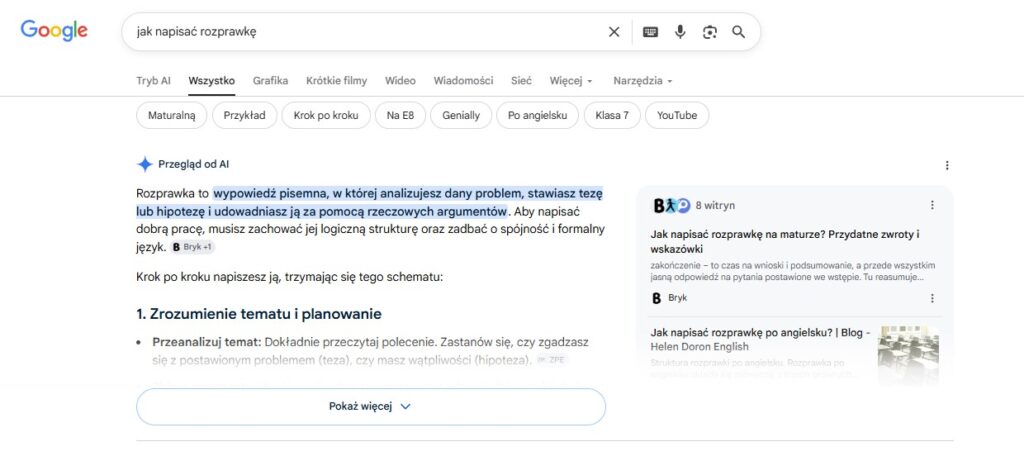Click the 'Krok po kroku napiszesz ją' sentence
Viewport: 1024px width, 456px height.
pyautogui.click(x=289, y=277)
